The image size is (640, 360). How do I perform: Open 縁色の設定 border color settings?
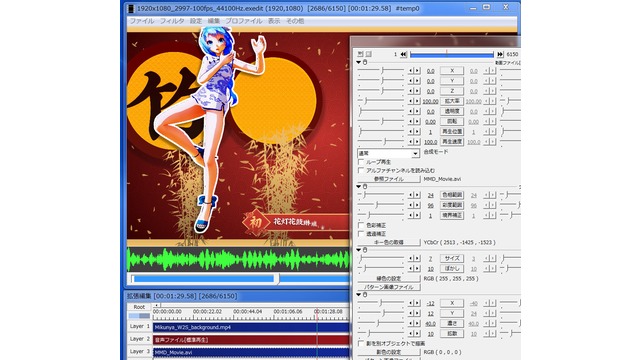click(x=389, y=278)
